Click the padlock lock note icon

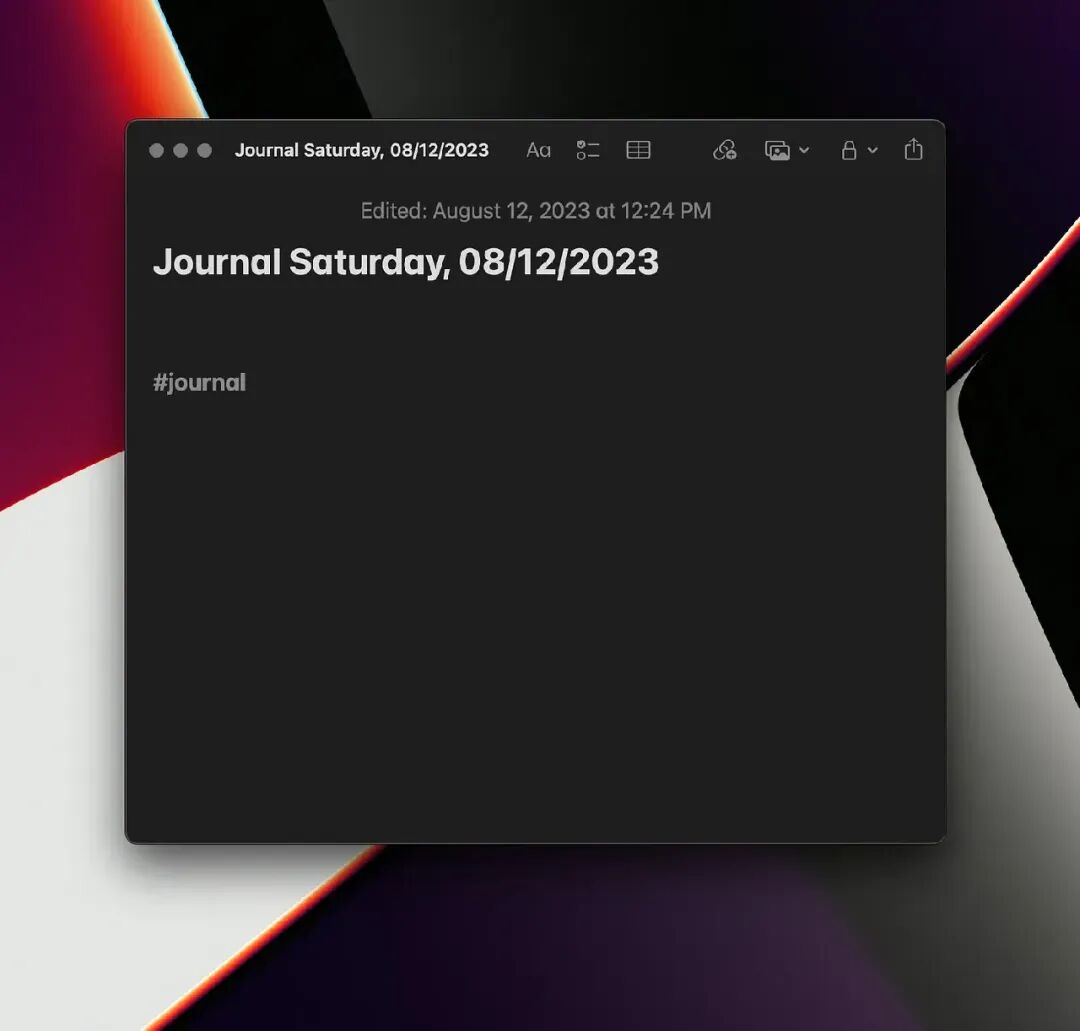849,150
